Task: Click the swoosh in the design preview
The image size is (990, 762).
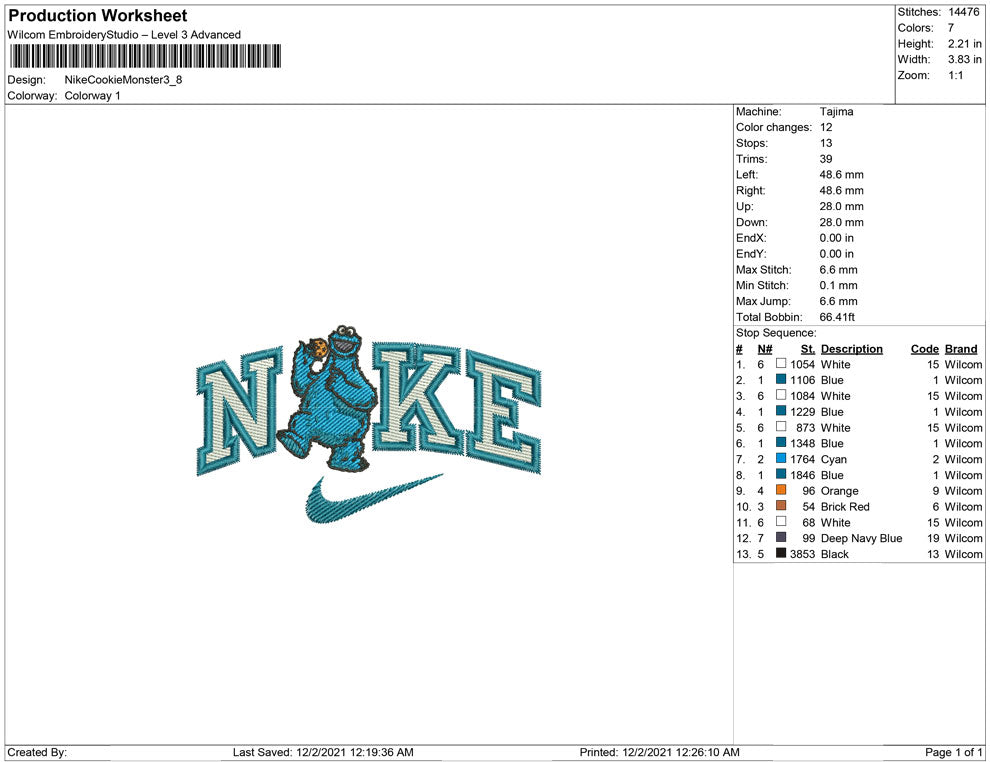Action: pos(374,498)
